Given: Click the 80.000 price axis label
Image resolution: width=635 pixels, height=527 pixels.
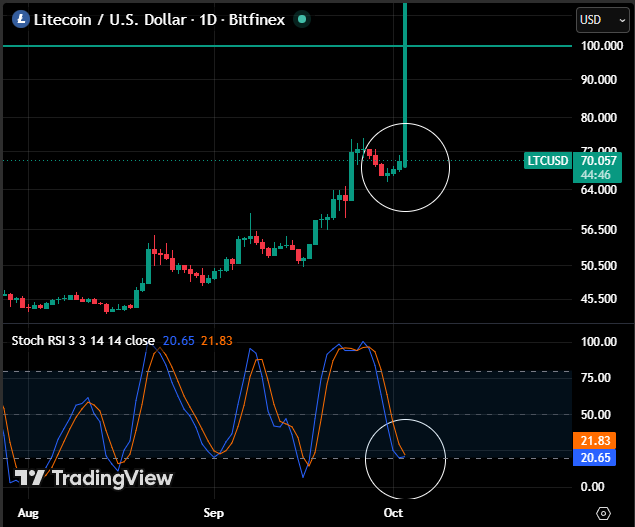Looking at the screenshot, I should click(599, 117).
